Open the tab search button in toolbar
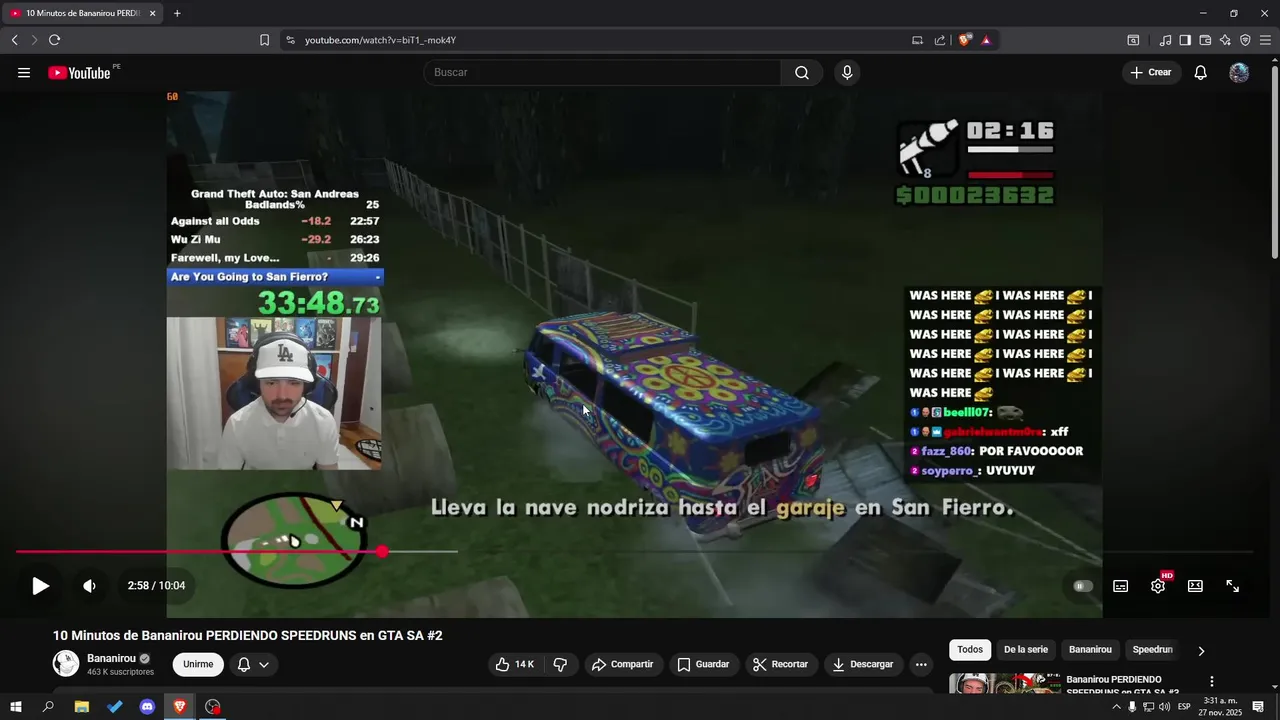Screen dimensions: 1280x720 coord(1133,40)
